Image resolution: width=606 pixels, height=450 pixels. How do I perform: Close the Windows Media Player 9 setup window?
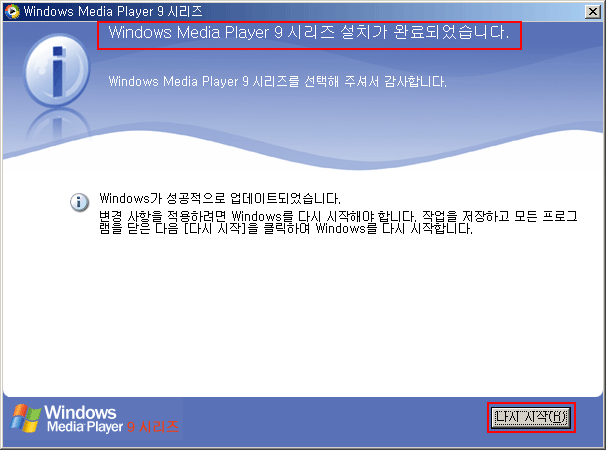pos(591,11)
